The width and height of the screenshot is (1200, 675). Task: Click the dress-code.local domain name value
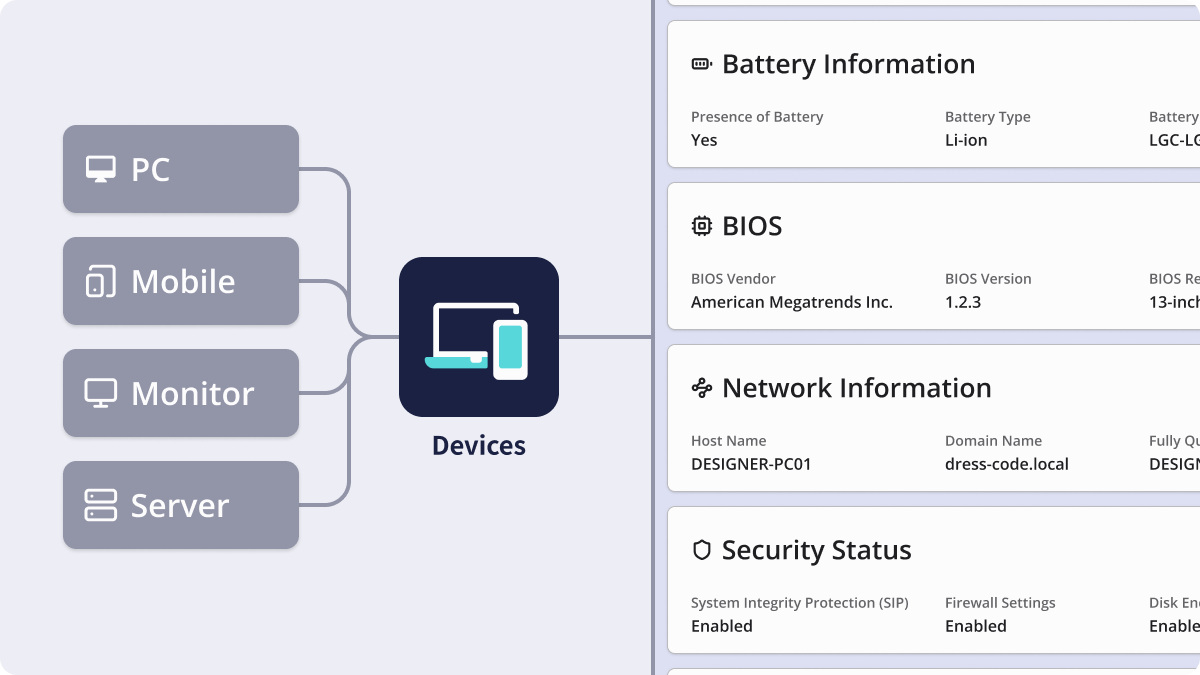(1006, 464)
